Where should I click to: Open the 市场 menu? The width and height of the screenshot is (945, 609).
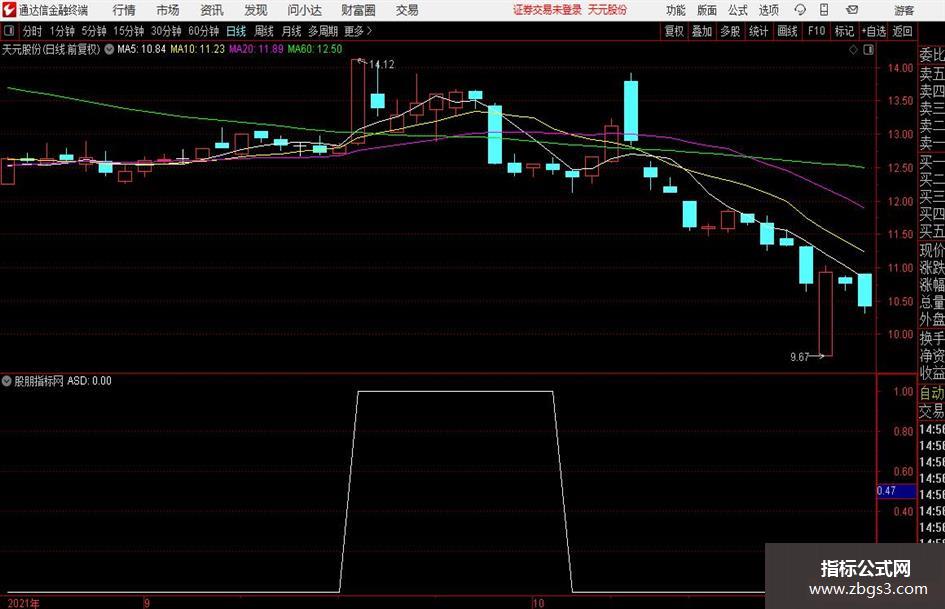pos(168,10)
